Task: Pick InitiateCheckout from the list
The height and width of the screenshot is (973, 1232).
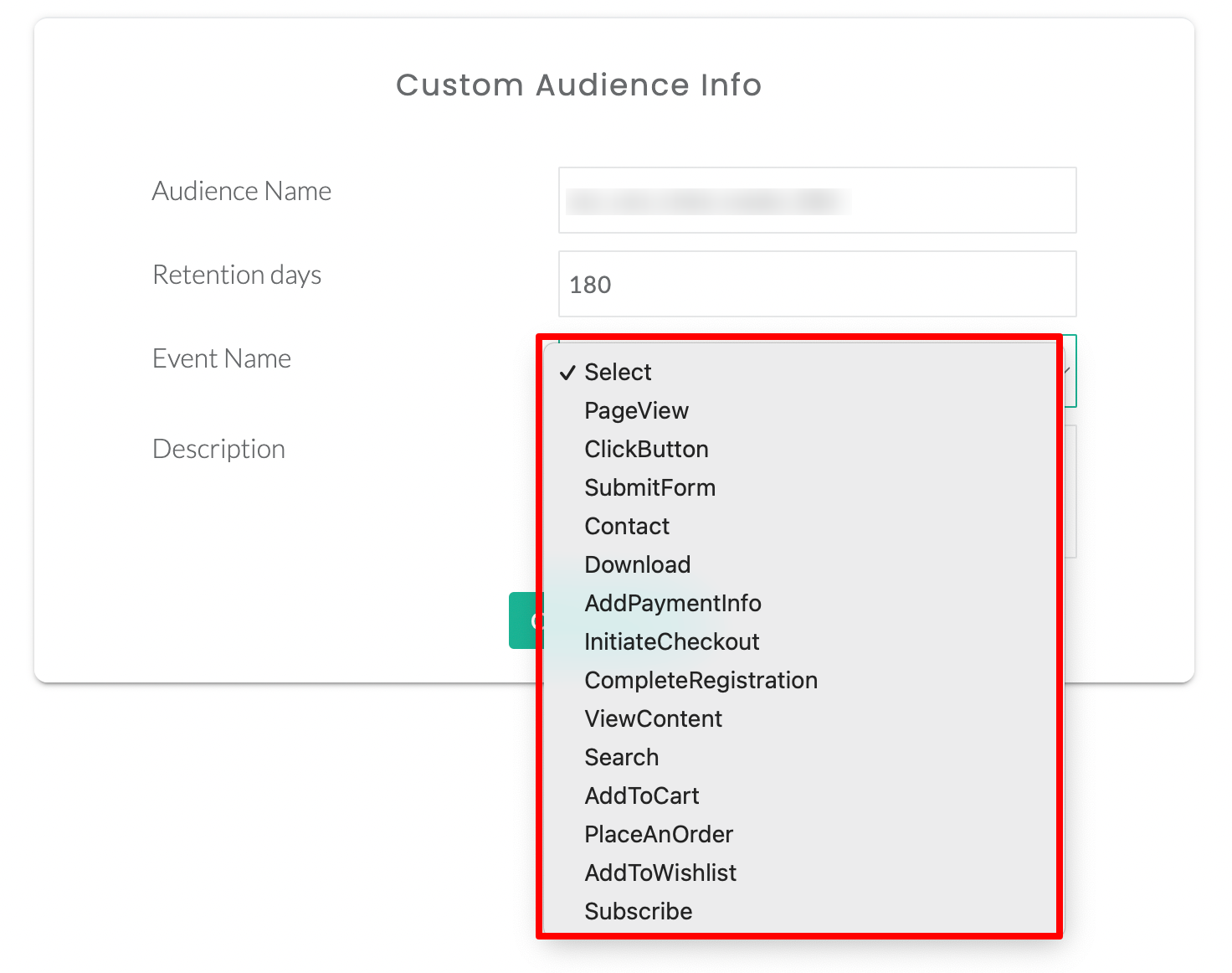Action: click(672, 641)
